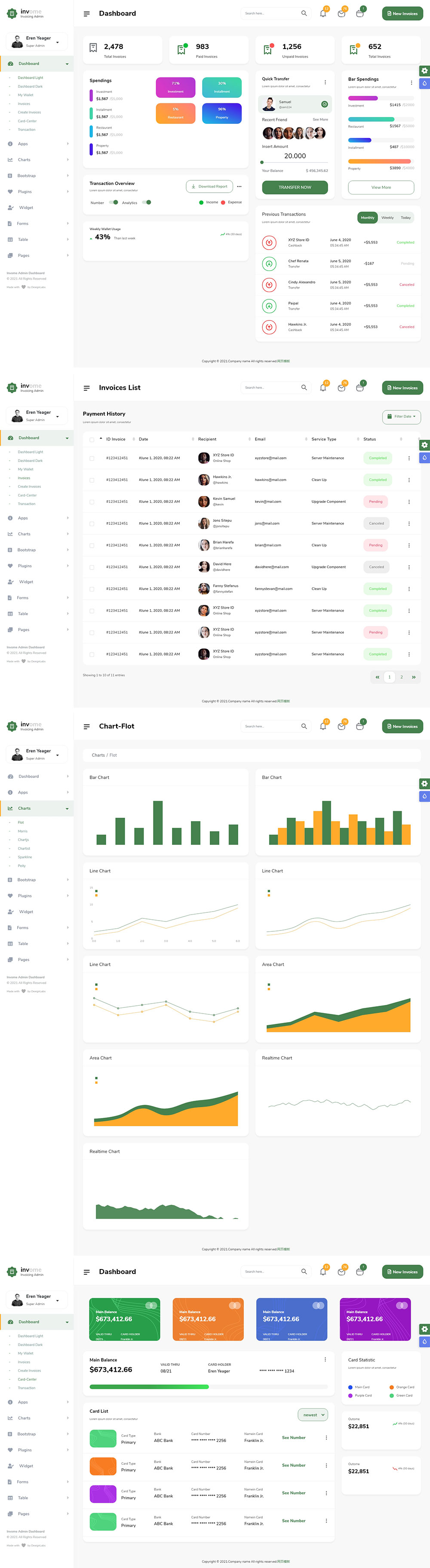Check the Jons Sitepu invoice row checkbox
The width and height of the screenshot is (430, 1568).
(x=92, y=524)
